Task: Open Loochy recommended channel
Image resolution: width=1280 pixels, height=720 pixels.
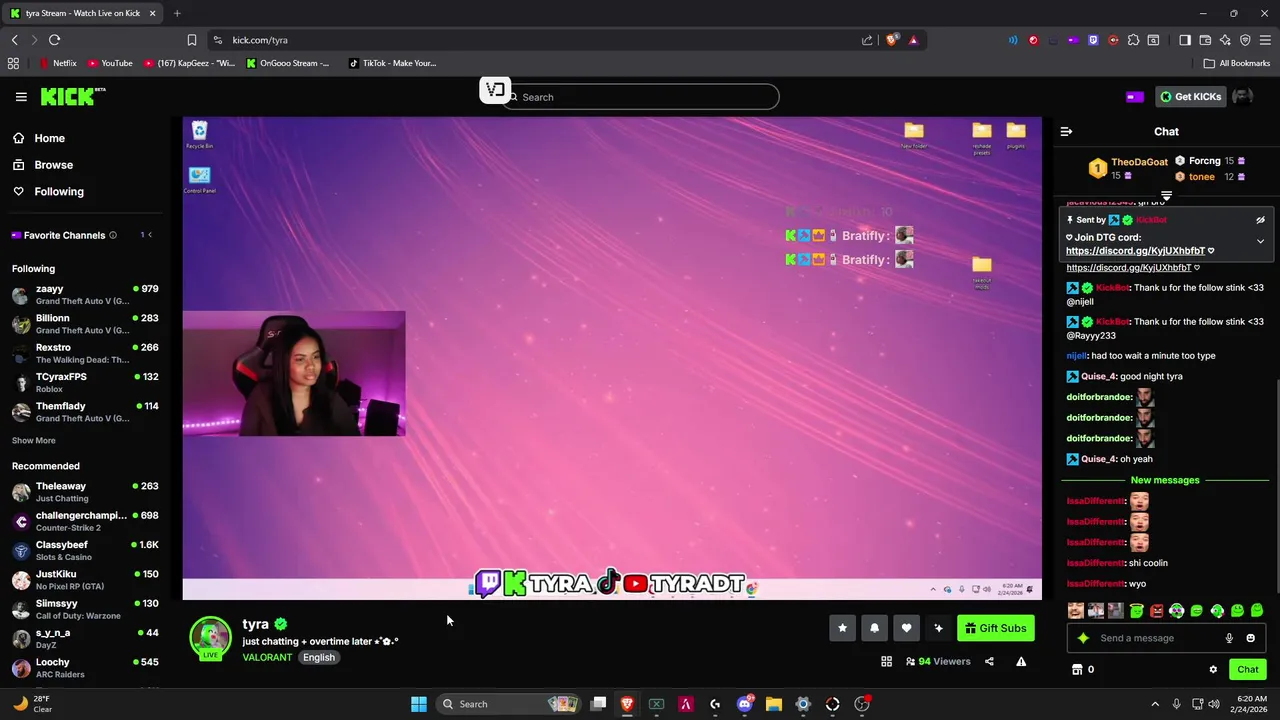Action: pos(85,668)
